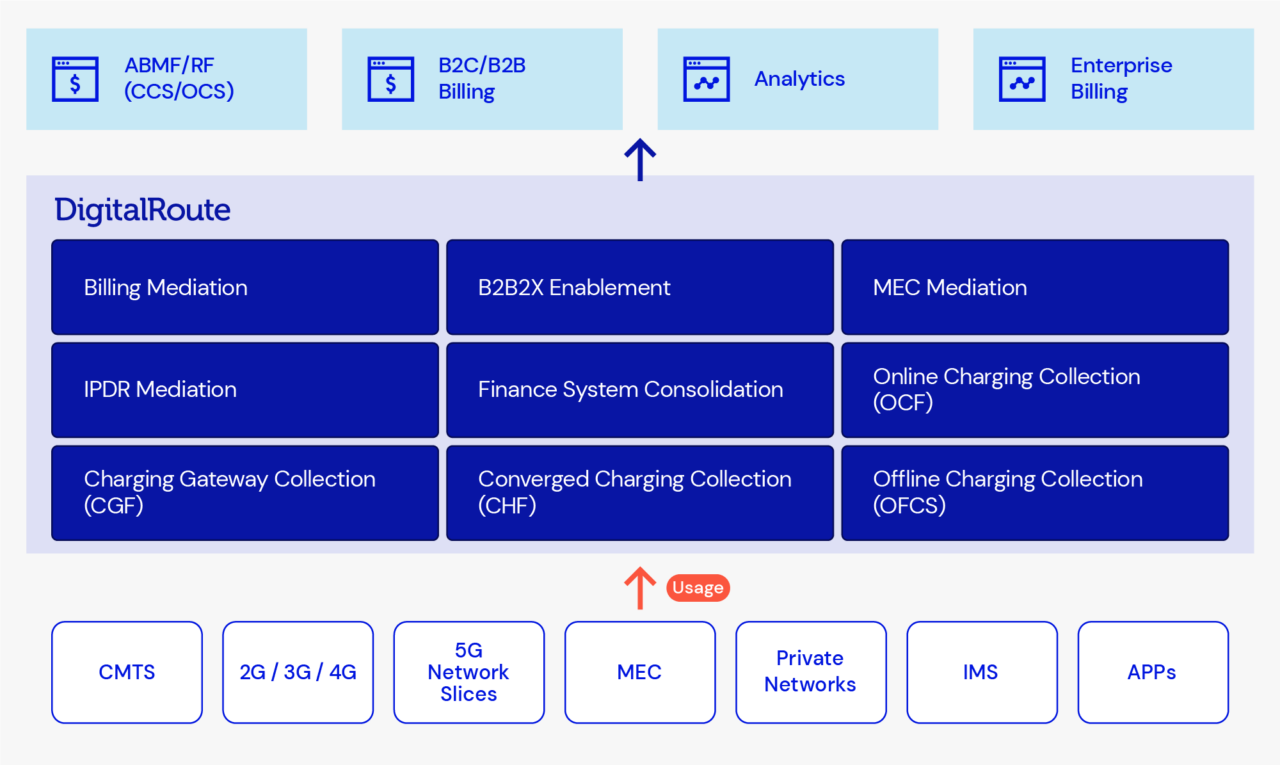
Task: Open the Billing Mediation module
Action: click(x=244, y=287)
